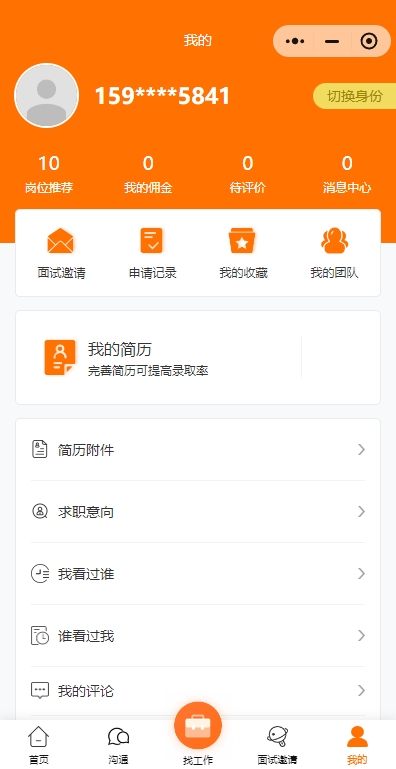Image resolution: width=396 pixels, height=769 pixels.
Task: Click the 我的评论 speech bubble icon
Action: [x=40, y=691]
